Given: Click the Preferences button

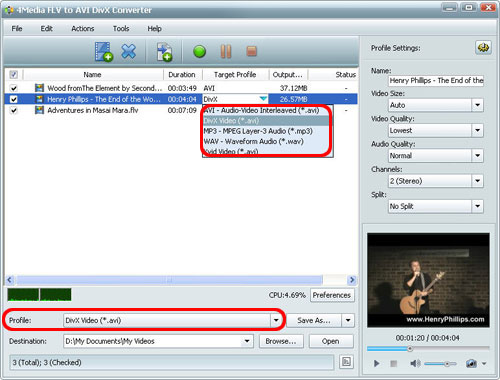Looking at the screenshot, I should point(332,295).
